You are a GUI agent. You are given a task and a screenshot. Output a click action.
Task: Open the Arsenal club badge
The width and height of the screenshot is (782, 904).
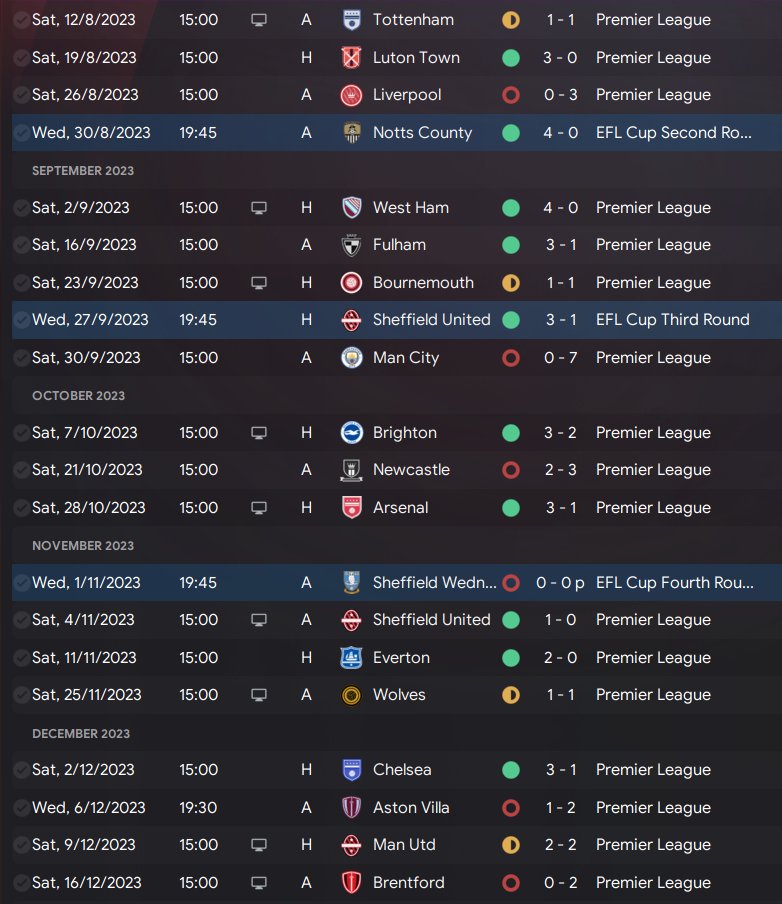pos(351,508)
